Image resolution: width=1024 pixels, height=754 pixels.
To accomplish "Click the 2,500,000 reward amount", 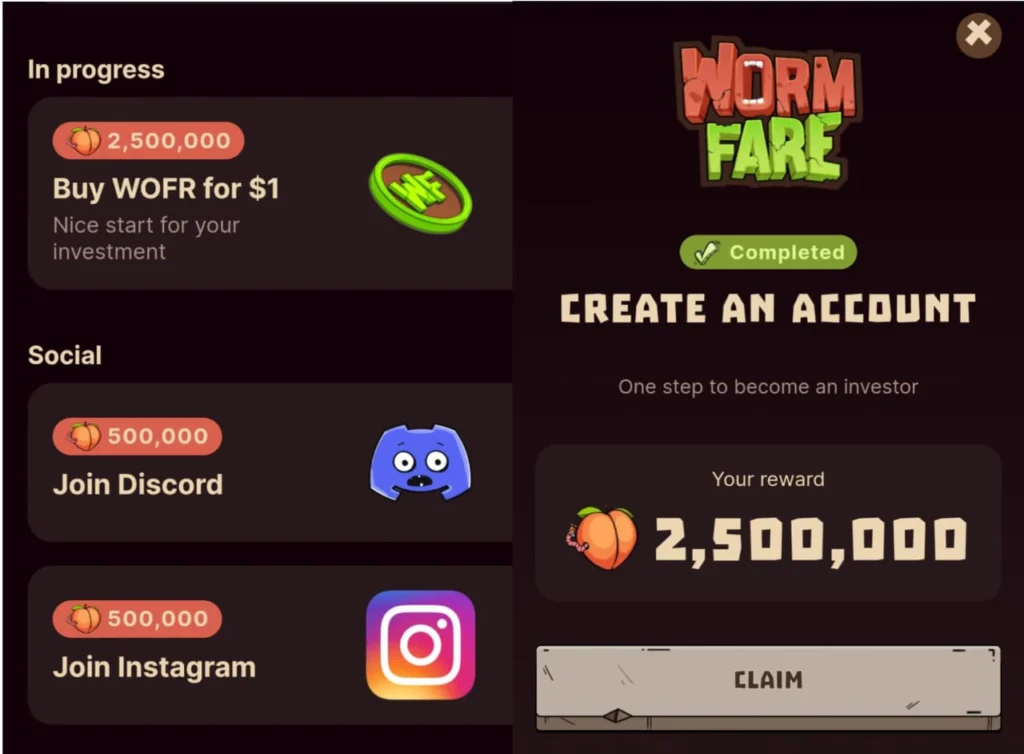I will 810,539.
